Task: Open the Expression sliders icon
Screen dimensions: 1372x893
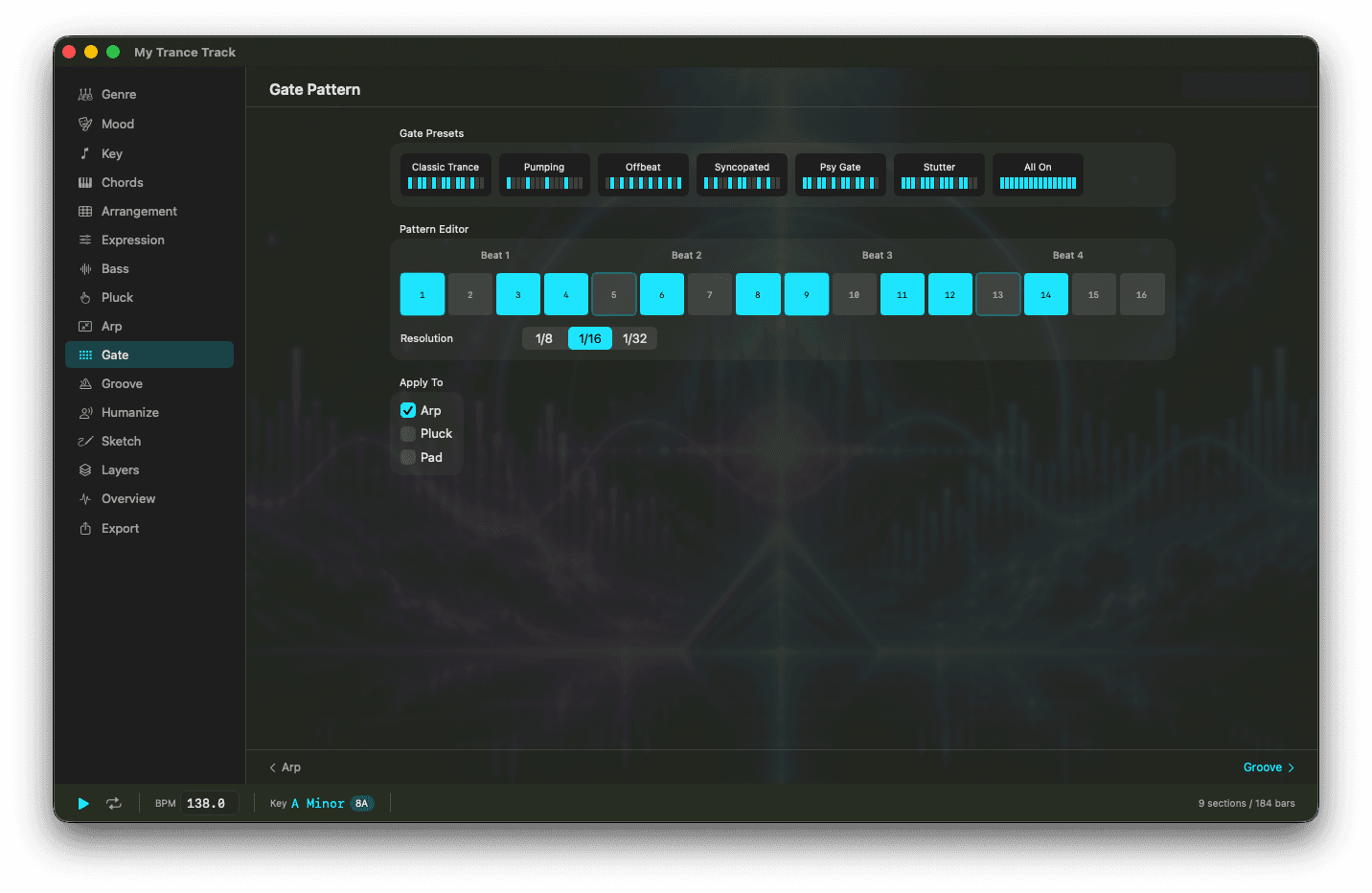Action: click(85, 240)
